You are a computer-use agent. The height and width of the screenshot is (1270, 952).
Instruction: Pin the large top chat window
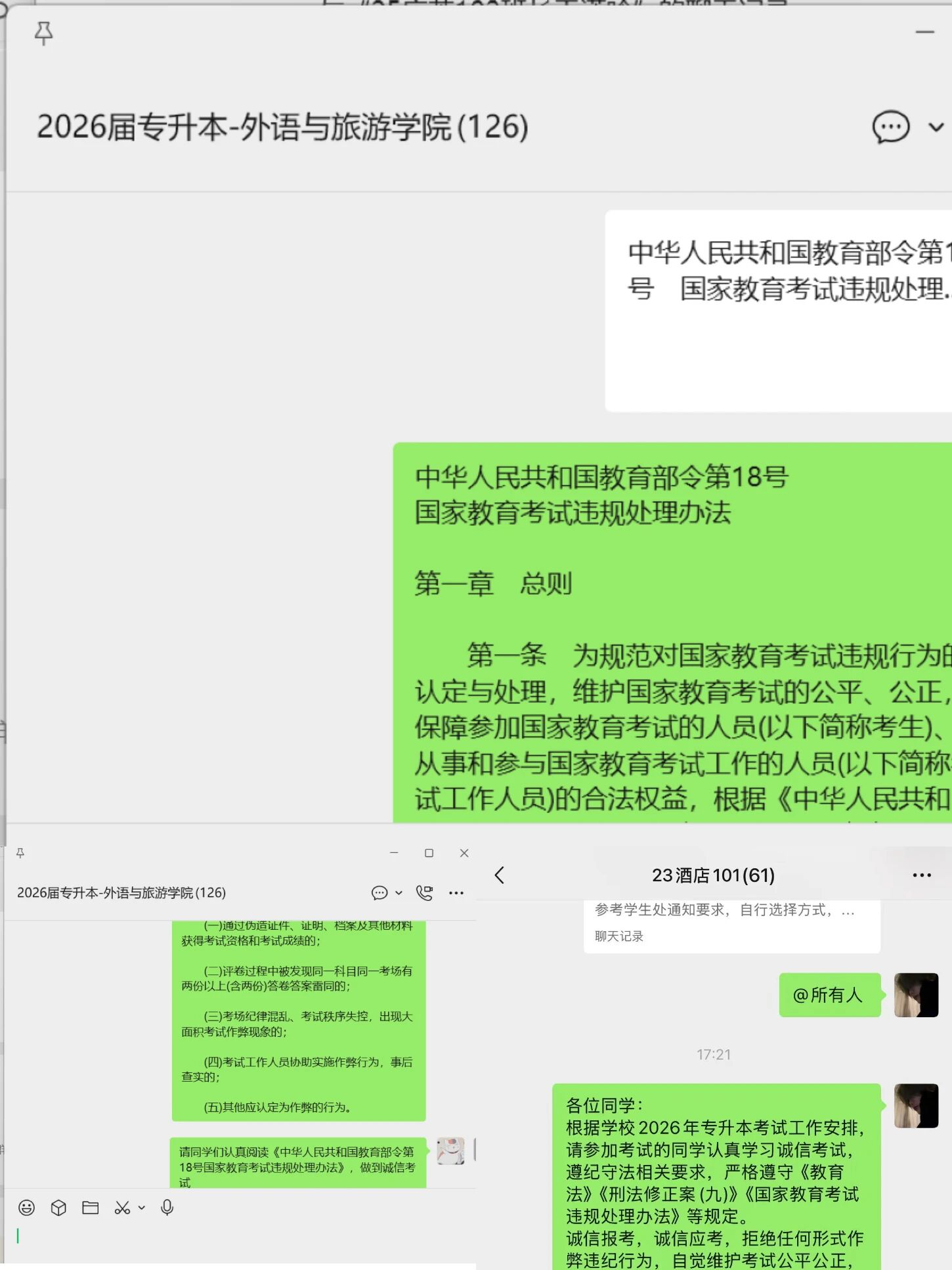click(43, 33)
